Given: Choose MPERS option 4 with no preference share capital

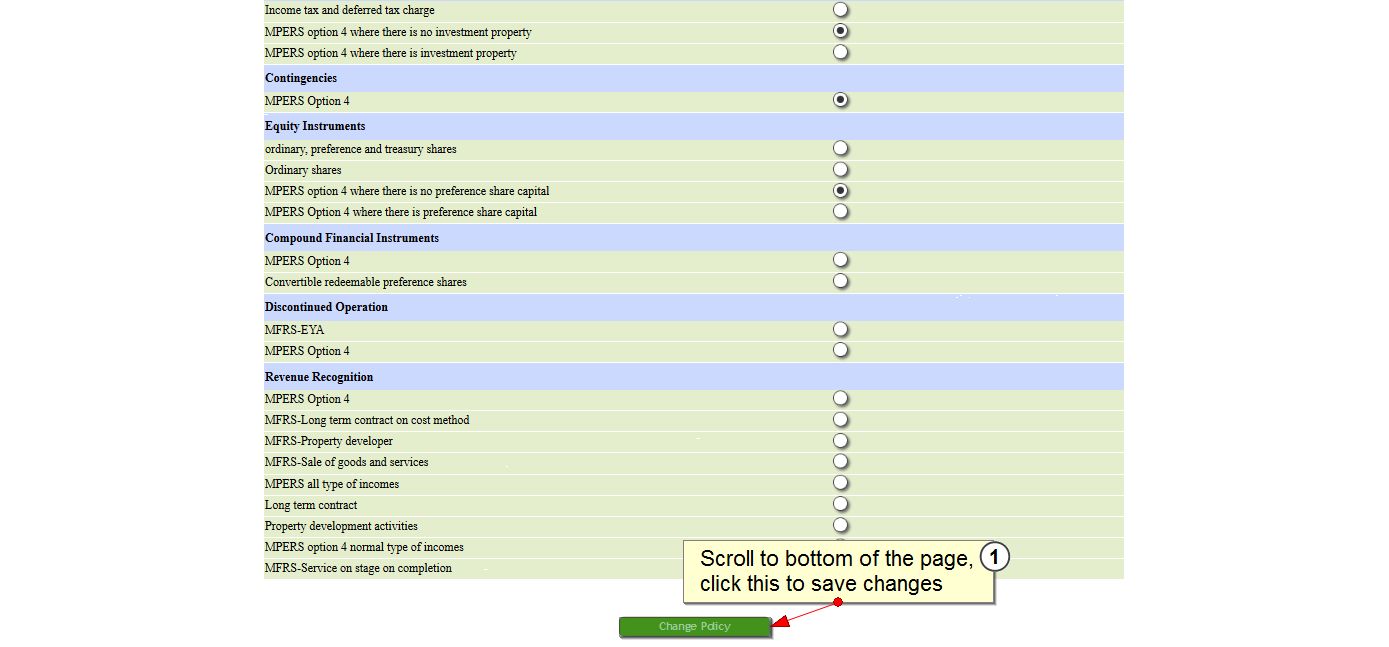Looking at the screenshot, I should 841,190.
